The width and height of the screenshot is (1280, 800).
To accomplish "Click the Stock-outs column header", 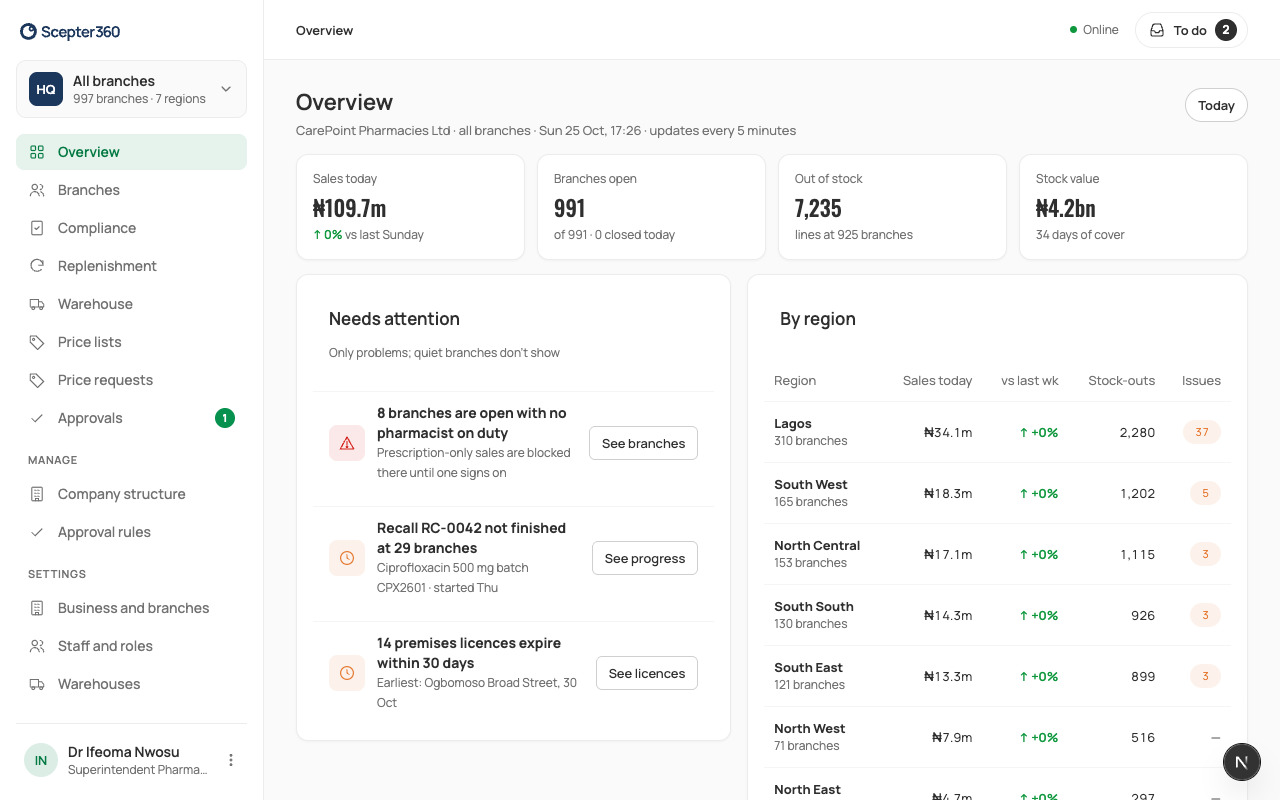I will (1122, 380).
